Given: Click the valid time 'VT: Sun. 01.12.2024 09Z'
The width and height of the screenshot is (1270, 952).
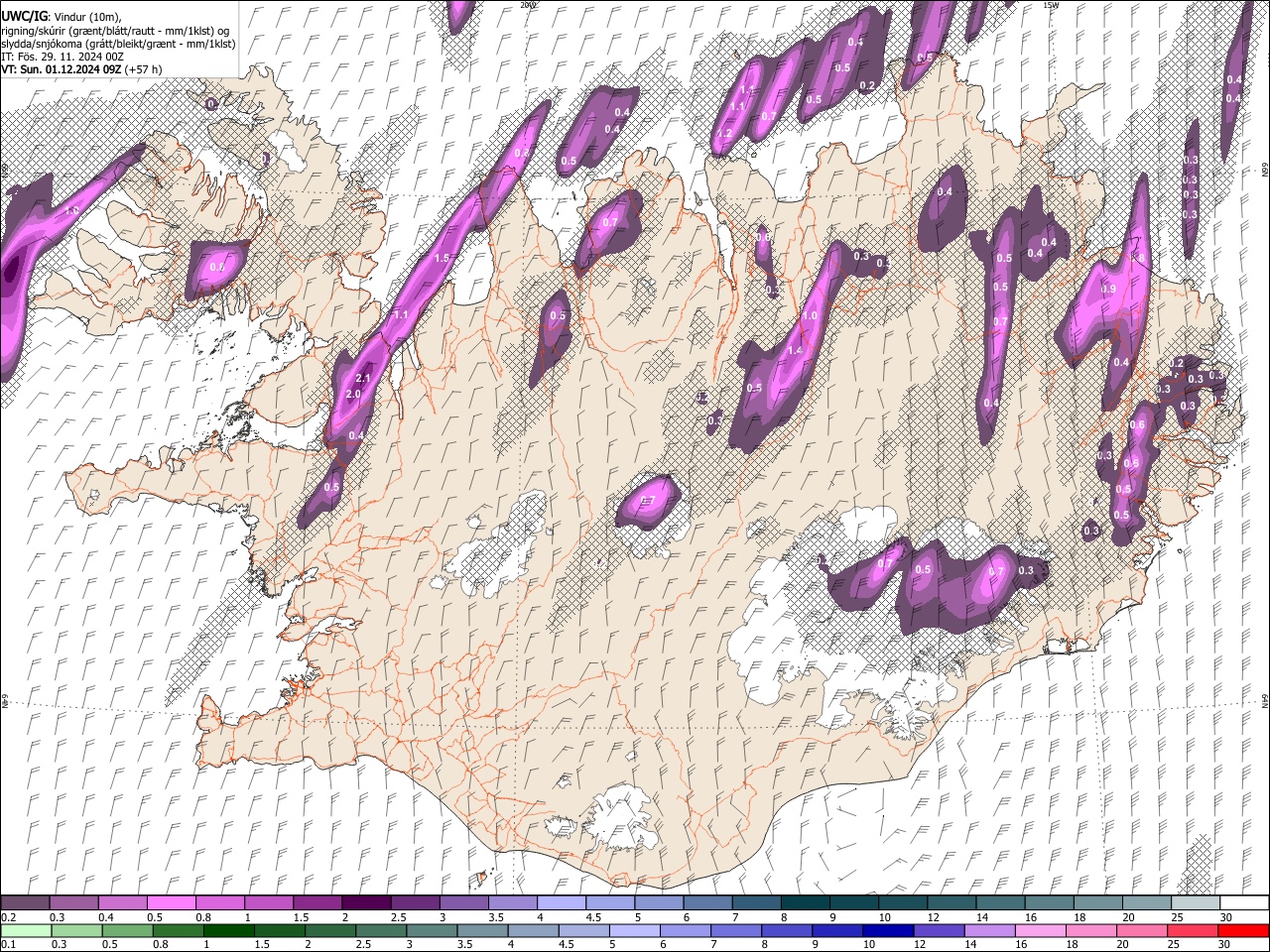Looking at the screenshot, I should pyautogui.click(x=61, y=69).
